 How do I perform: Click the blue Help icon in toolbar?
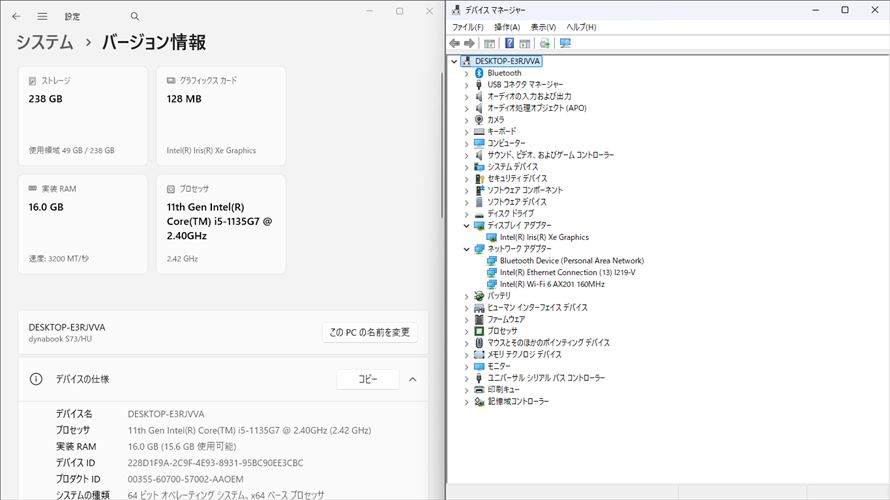tap(509, 43)
